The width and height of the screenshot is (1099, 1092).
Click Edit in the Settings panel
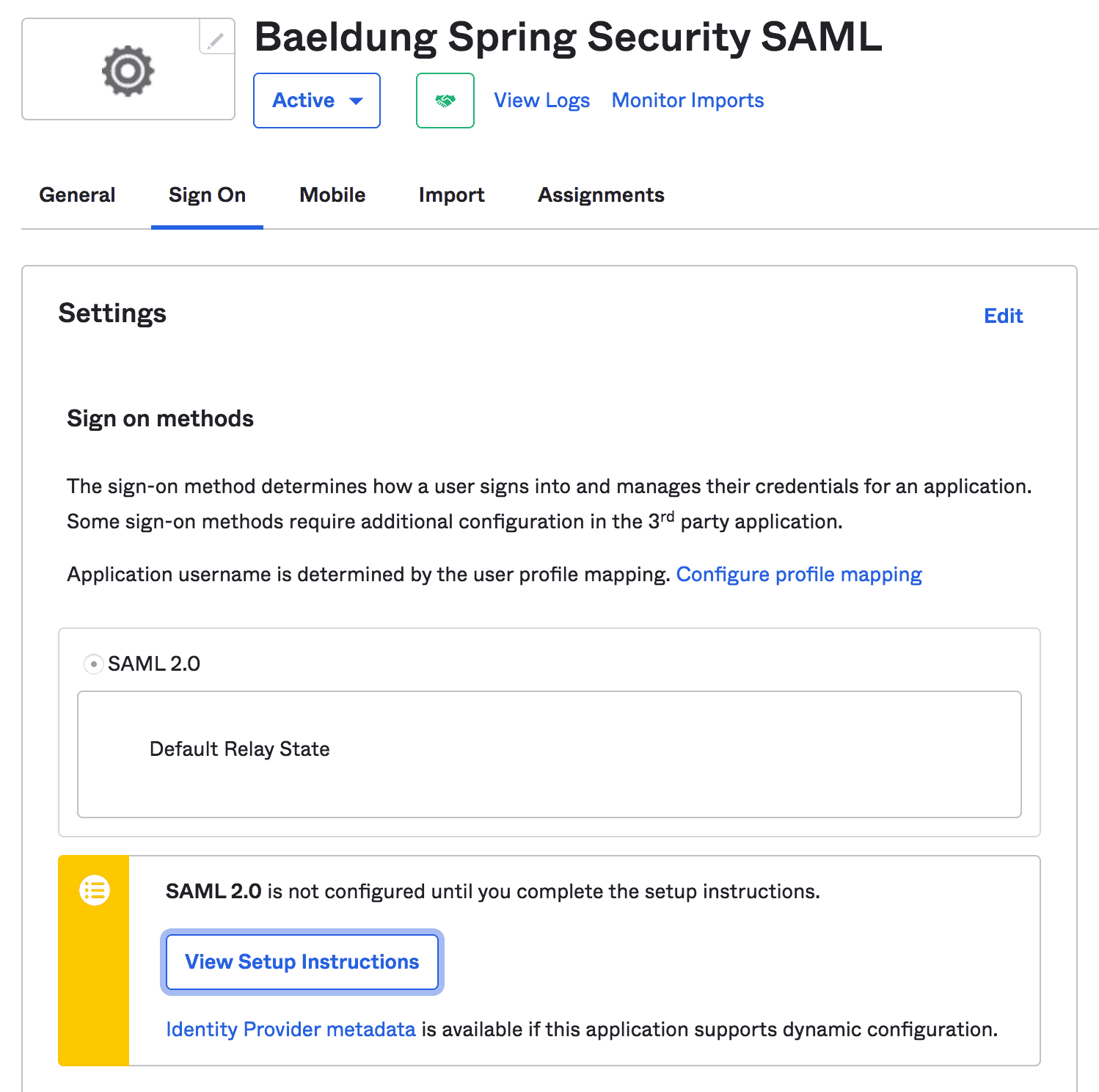pyautogui.click(x=1003, y=316)
